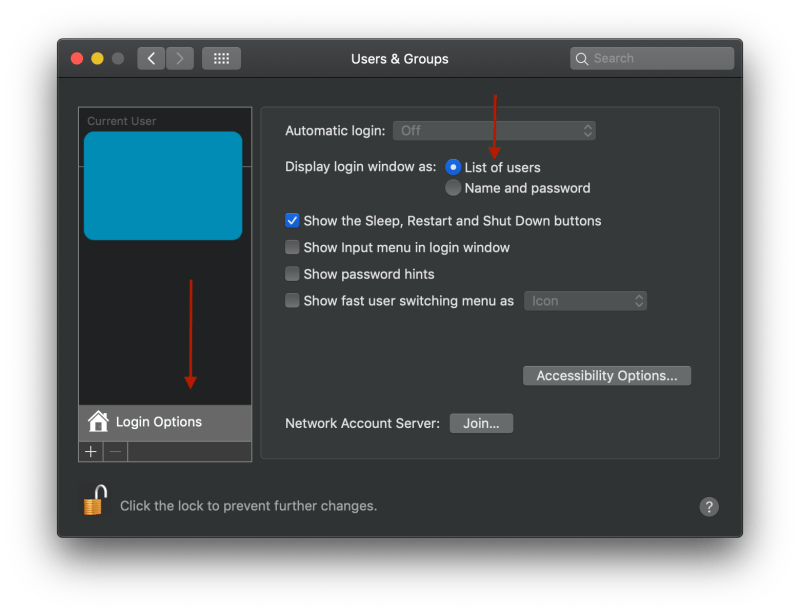Open Accessibility Options

coord(606,375)
